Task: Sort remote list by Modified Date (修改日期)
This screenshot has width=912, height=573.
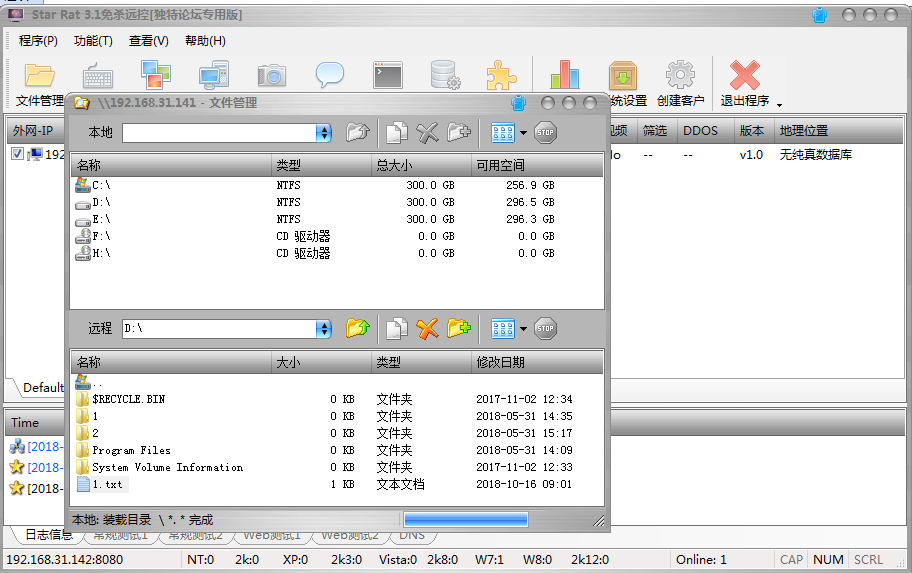Action: coord(537,362)
